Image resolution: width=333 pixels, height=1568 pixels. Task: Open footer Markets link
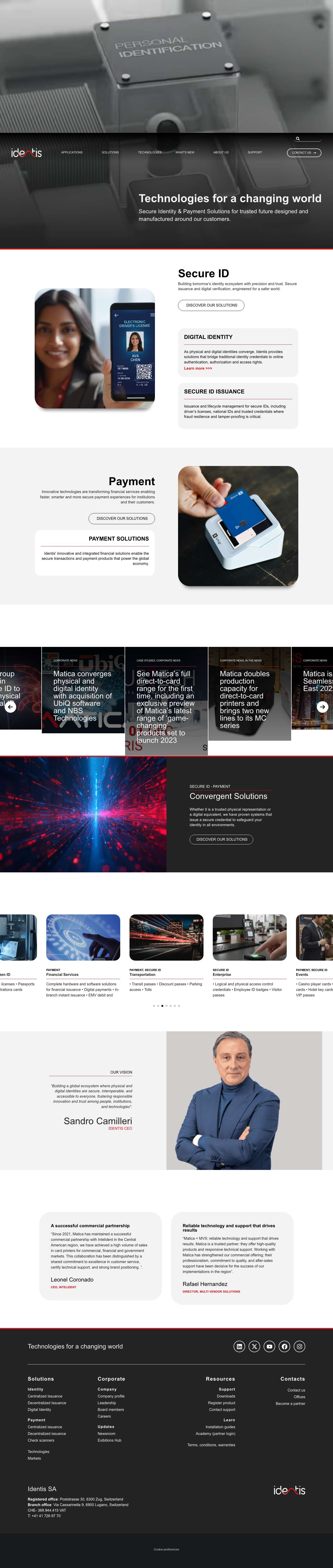34,1458
